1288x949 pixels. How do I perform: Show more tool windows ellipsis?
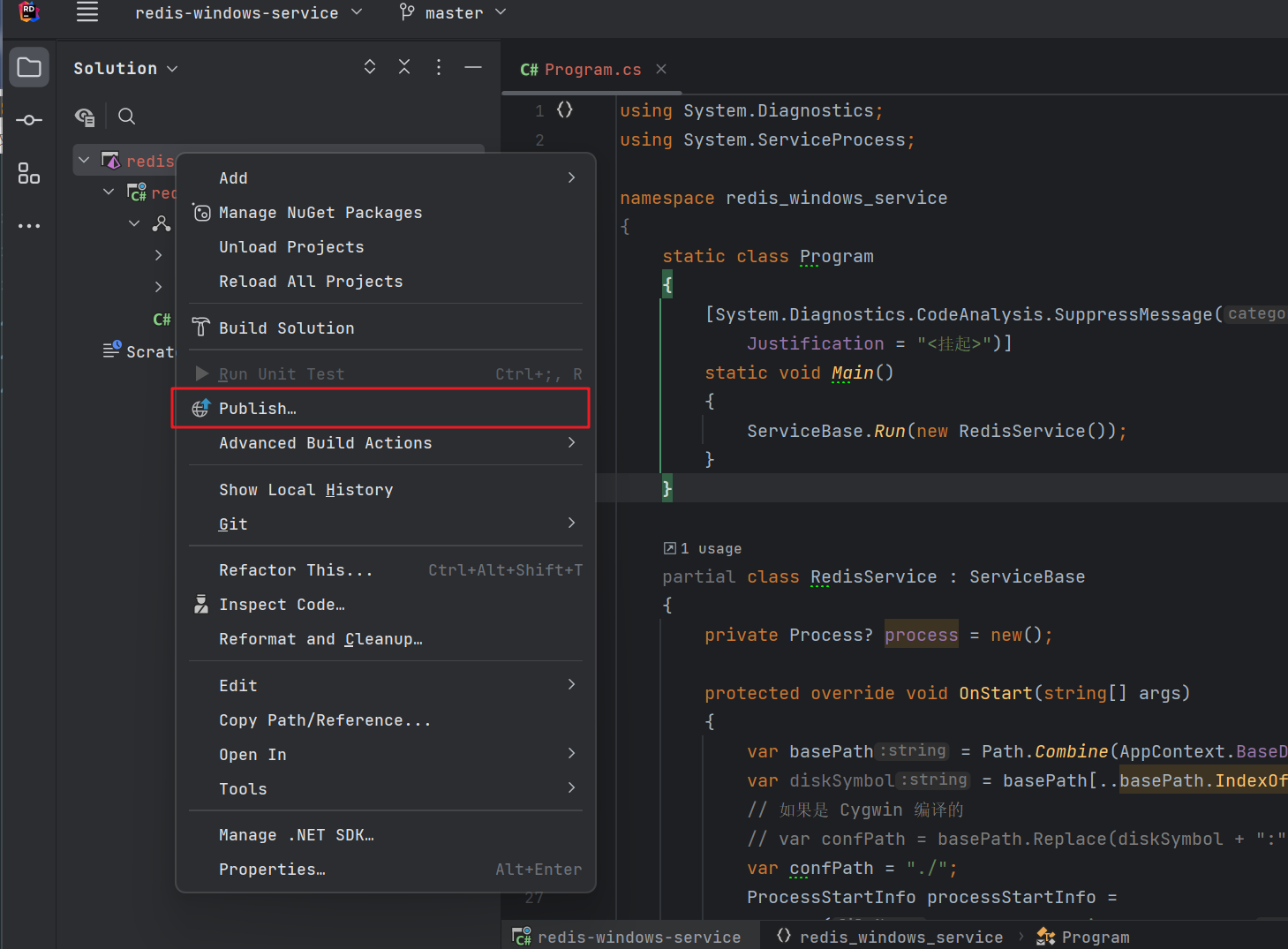[29, 226]
